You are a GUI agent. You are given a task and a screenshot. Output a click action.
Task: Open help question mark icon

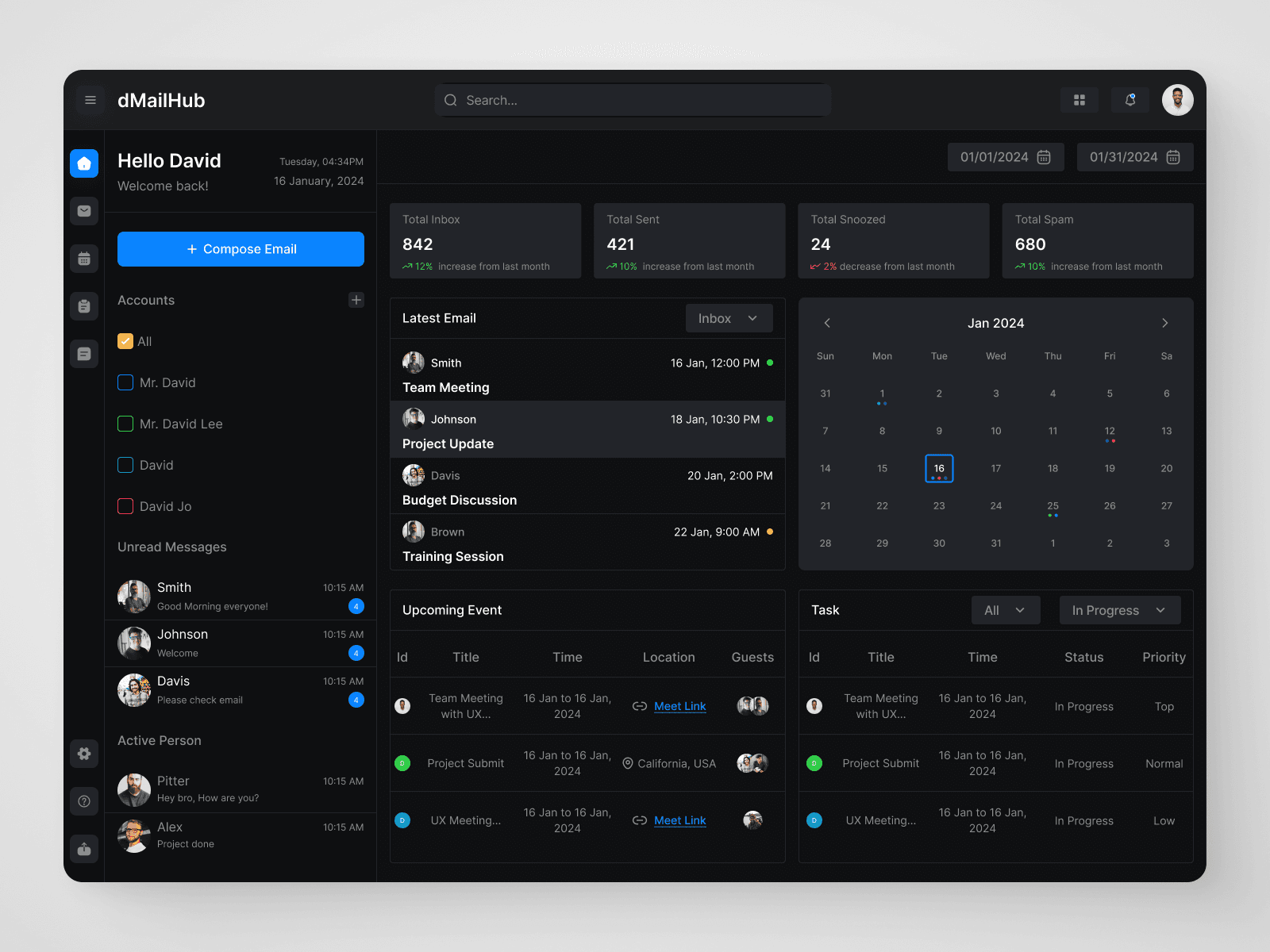(84, 801)
